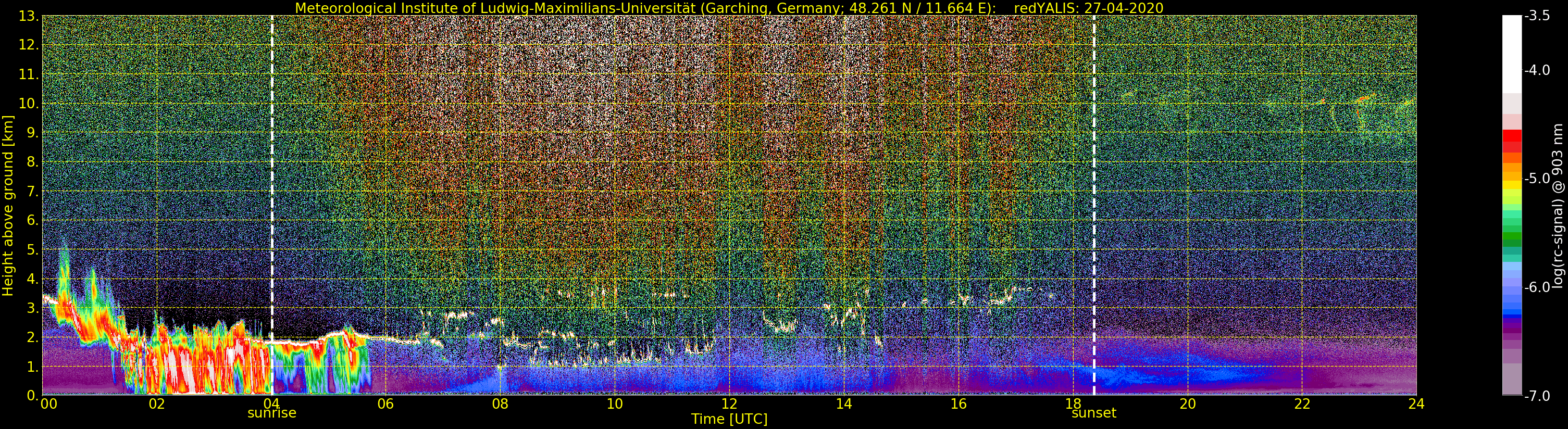Select the 'sunrise' label below the time axis
This screenshot has height=429, width=1568.
click(x=271, y=413)
